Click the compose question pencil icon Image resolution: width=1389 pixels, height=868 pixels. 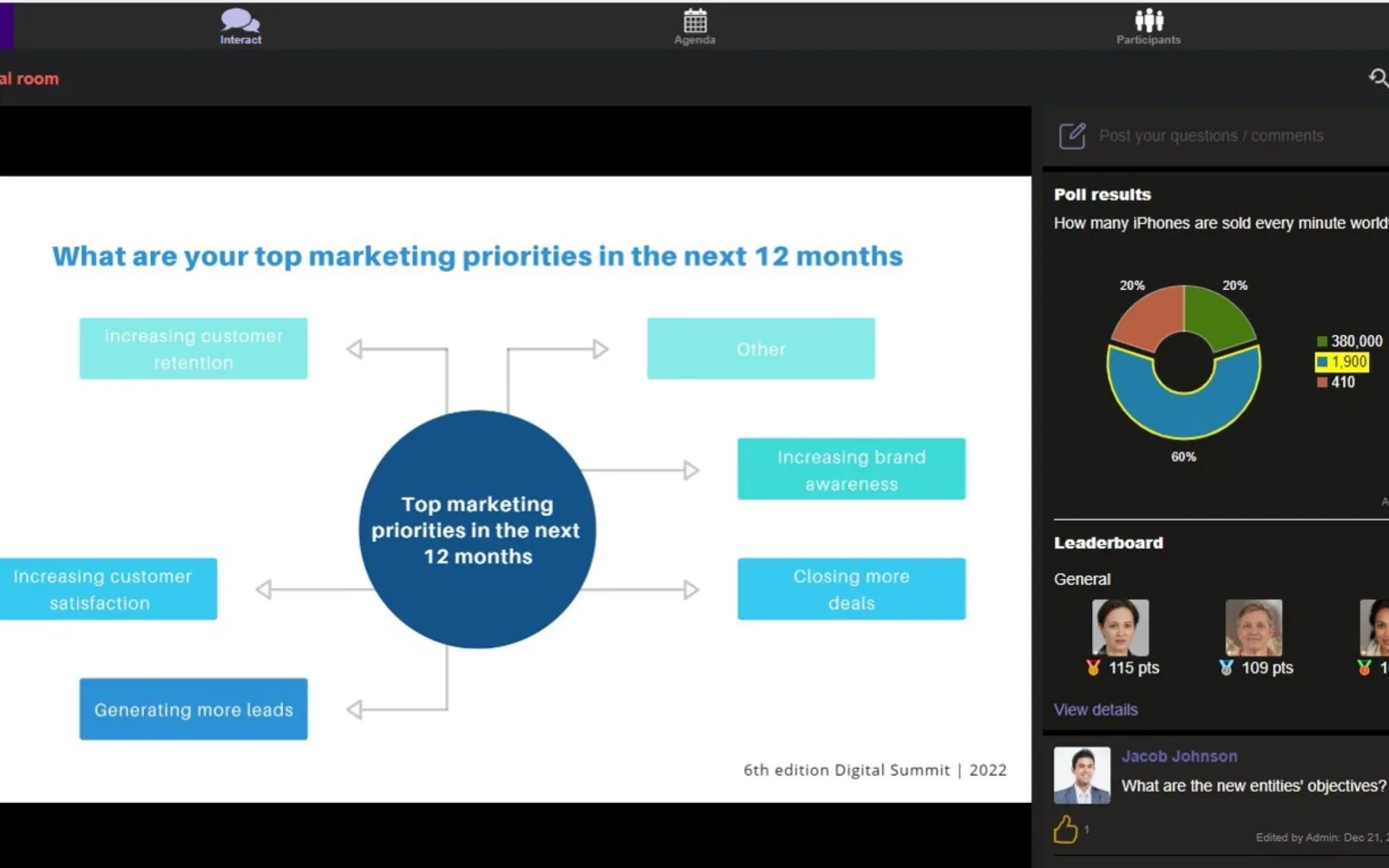pyautogui.click(x=1072, y=136)
